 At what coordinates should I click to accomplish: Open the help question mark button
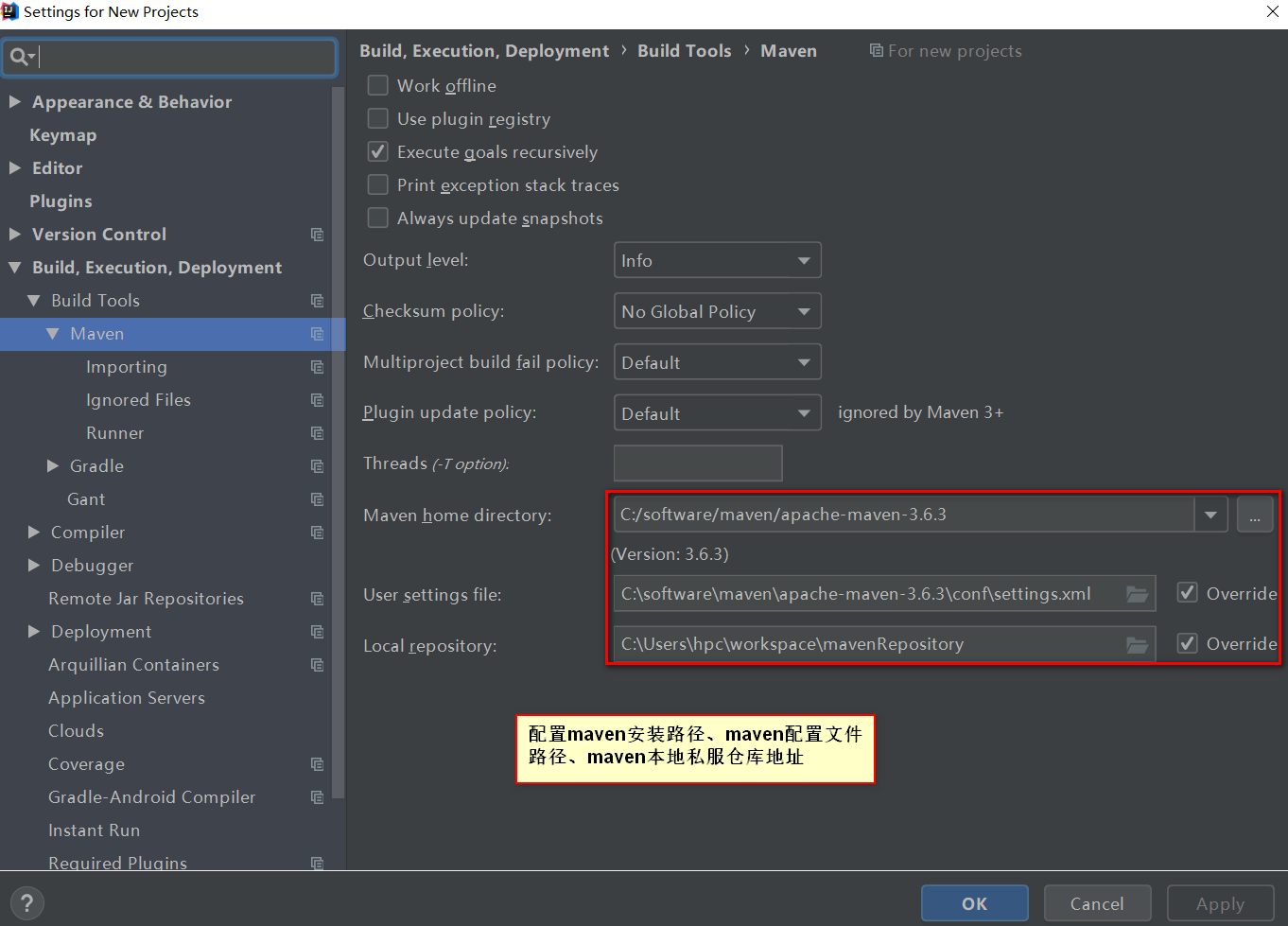[x=26, y=903]
